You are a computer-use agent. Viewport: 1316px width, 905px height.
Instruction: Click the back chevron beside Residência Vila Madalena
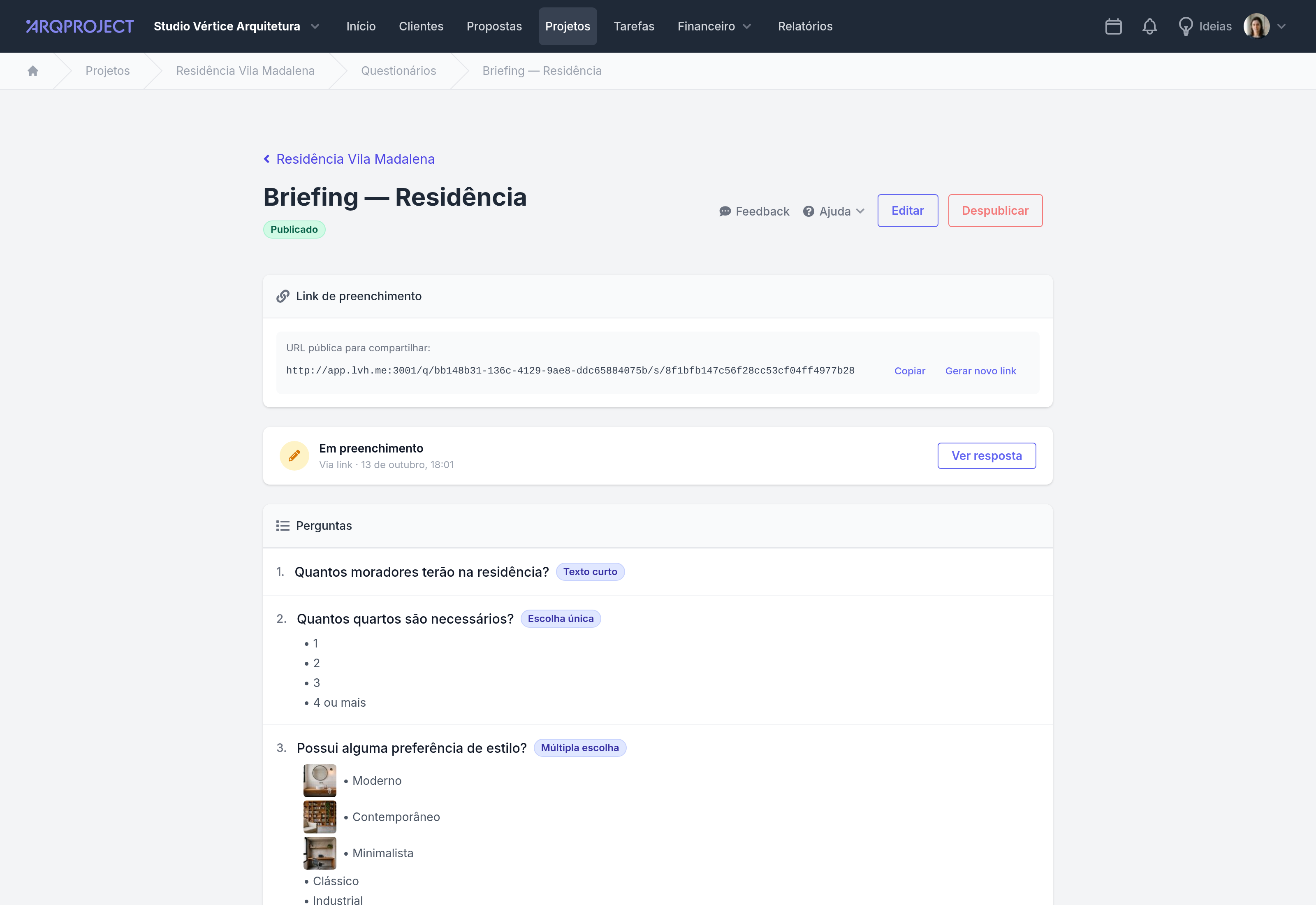266,159
